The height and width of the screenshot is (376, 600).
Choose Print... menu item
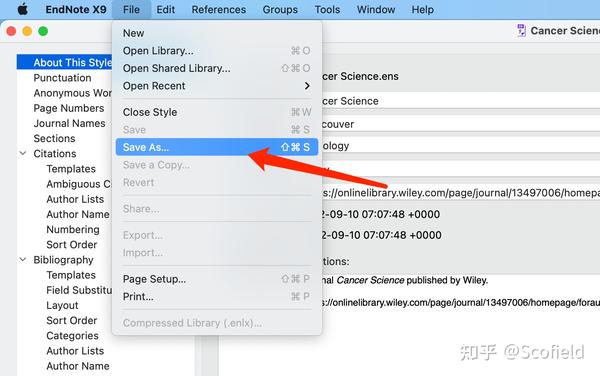click(217, 297)
